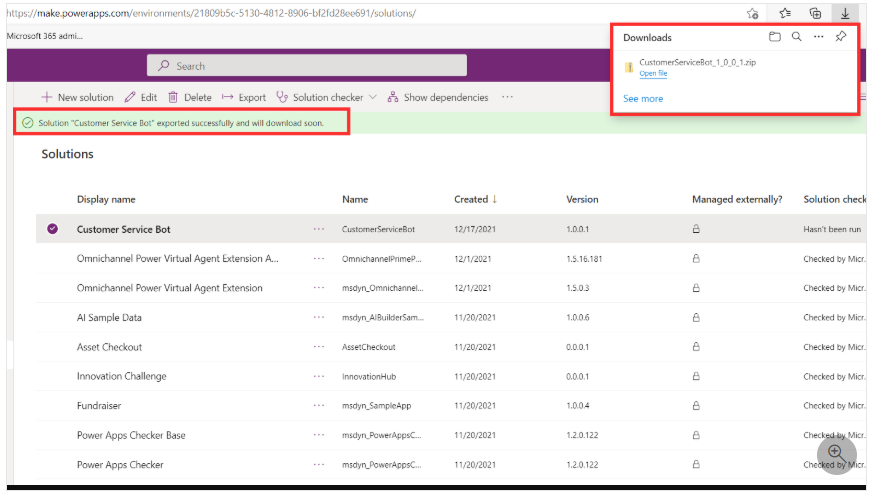
Task: Open Customer Service Bot solution
Action: [x=124, y=229]
